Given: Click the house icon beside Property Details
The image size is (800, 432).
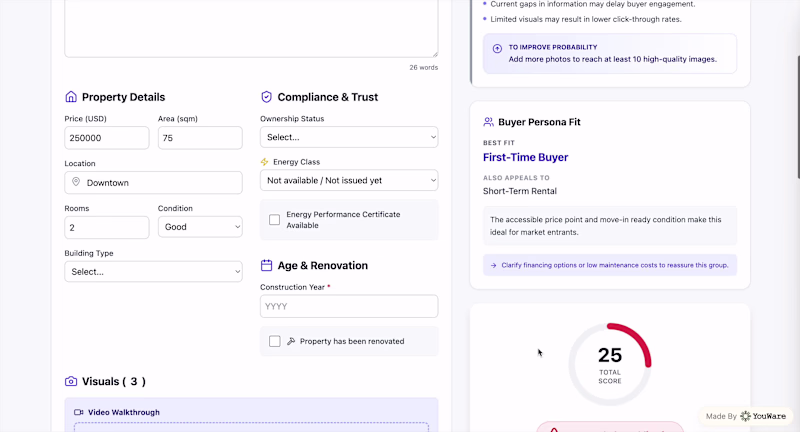Looking at the screenshot, I should tap(71, 97).
